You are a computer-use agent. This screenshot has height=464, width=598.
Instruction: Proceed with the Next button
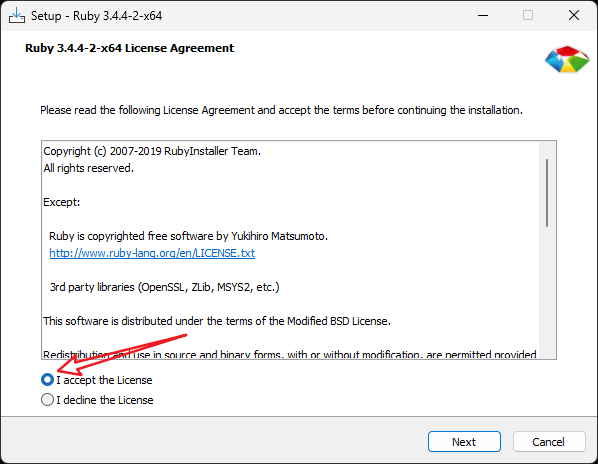pyautogui.click(x=464, y=442)
